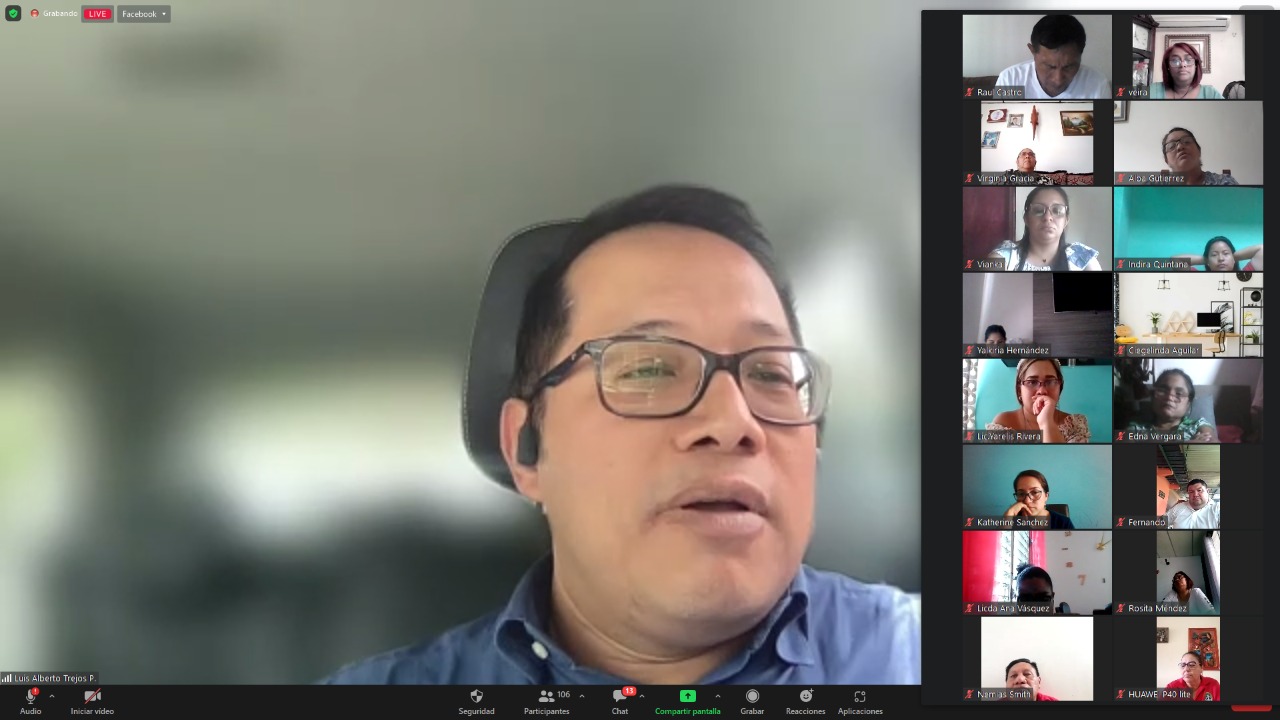This screenshot has width=1280, height=720.
Task: Open the Aplicaciones apps panel
Action: tap(859, 697)
